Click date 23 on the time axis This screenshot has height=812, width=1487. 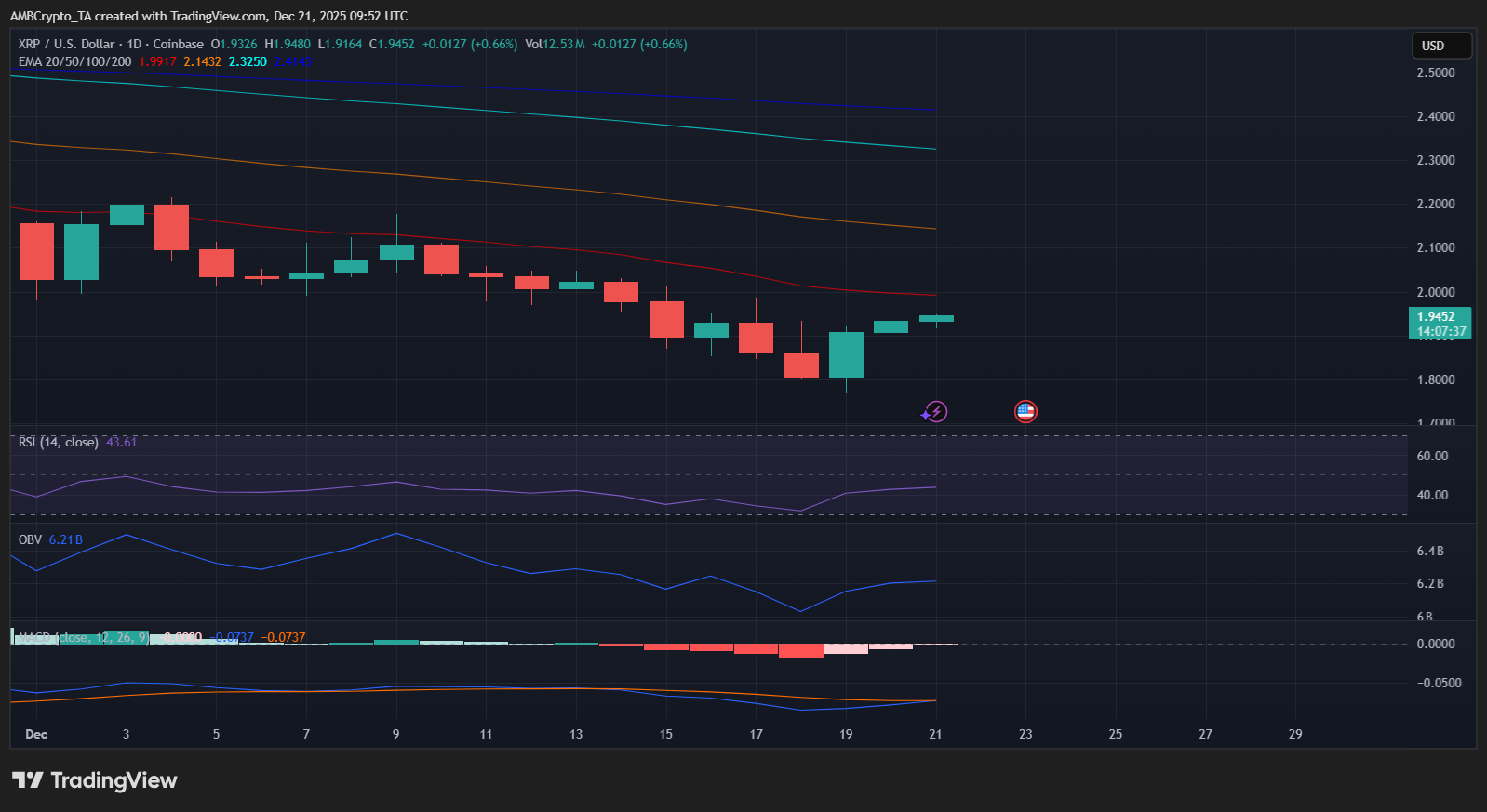(x=1025, y=734)
